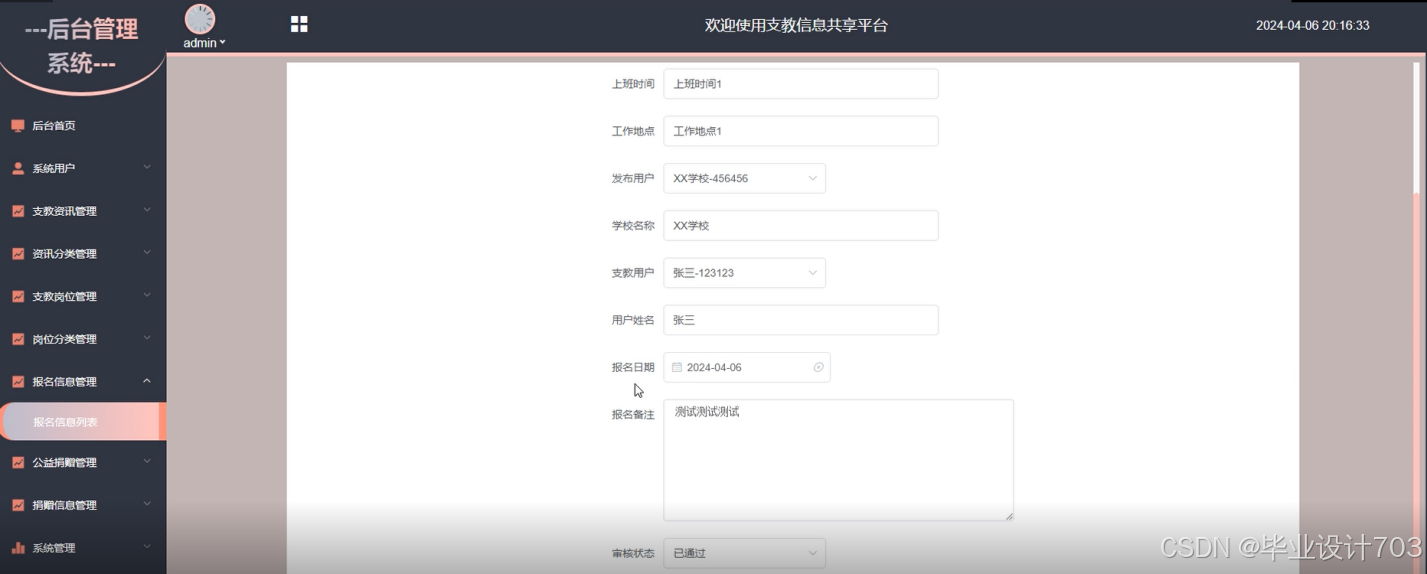1427x574 pixels.
Task: Click the chart icon beside 支教岗位管理
Action: point(18,297)
